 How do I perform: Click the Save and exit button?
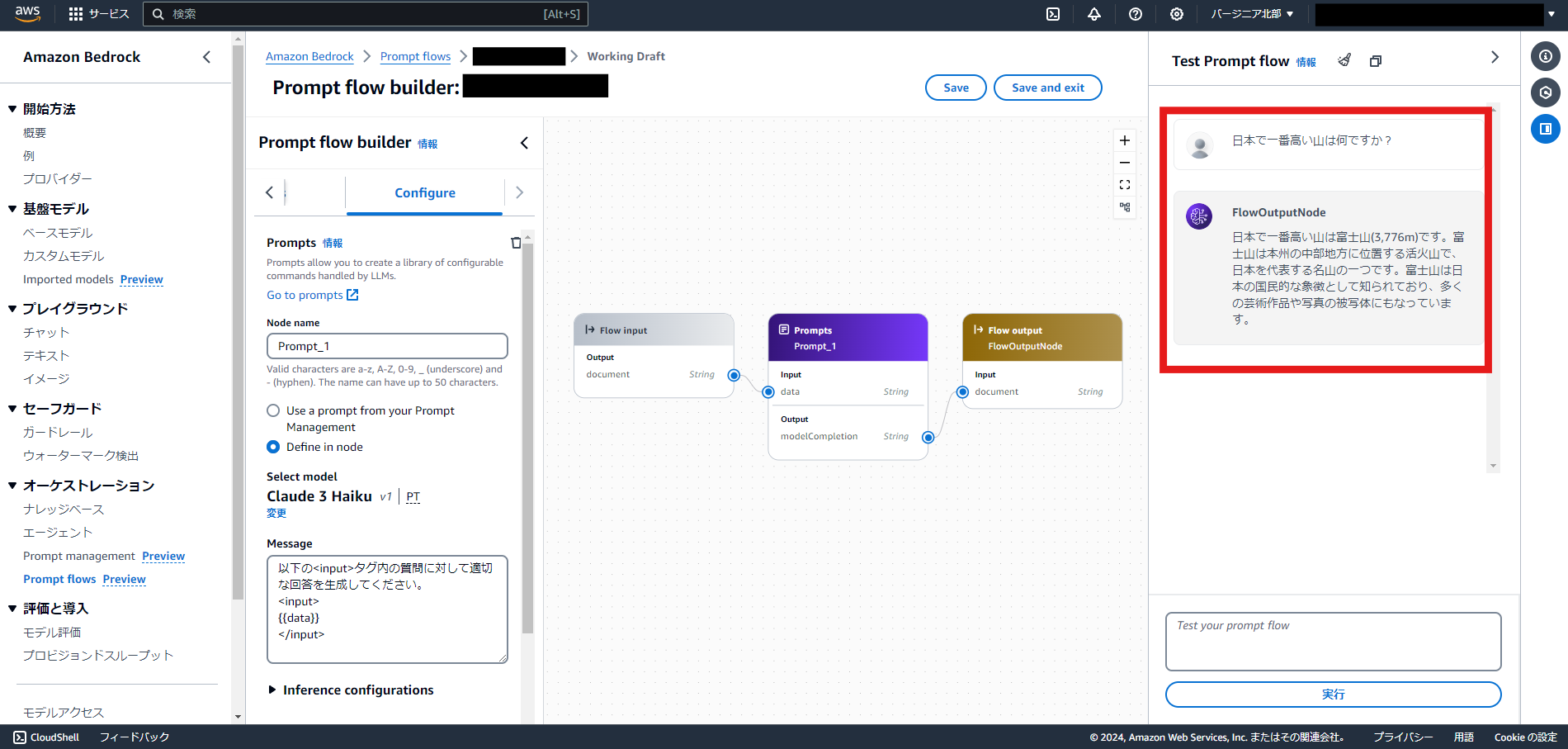(1048, 88)
